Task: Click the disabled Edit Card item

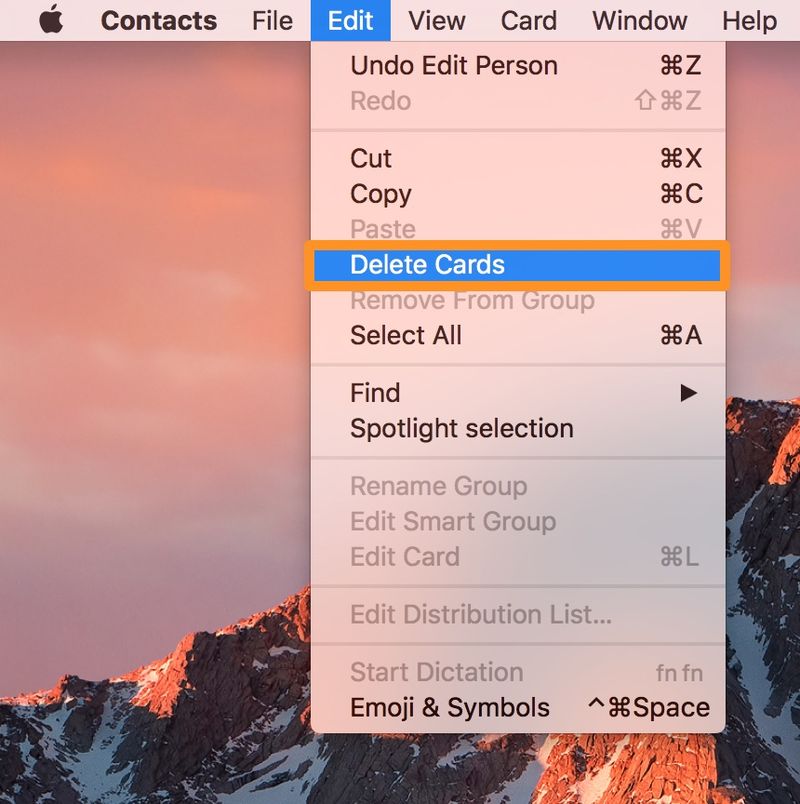Action: [x=518, y=556]
